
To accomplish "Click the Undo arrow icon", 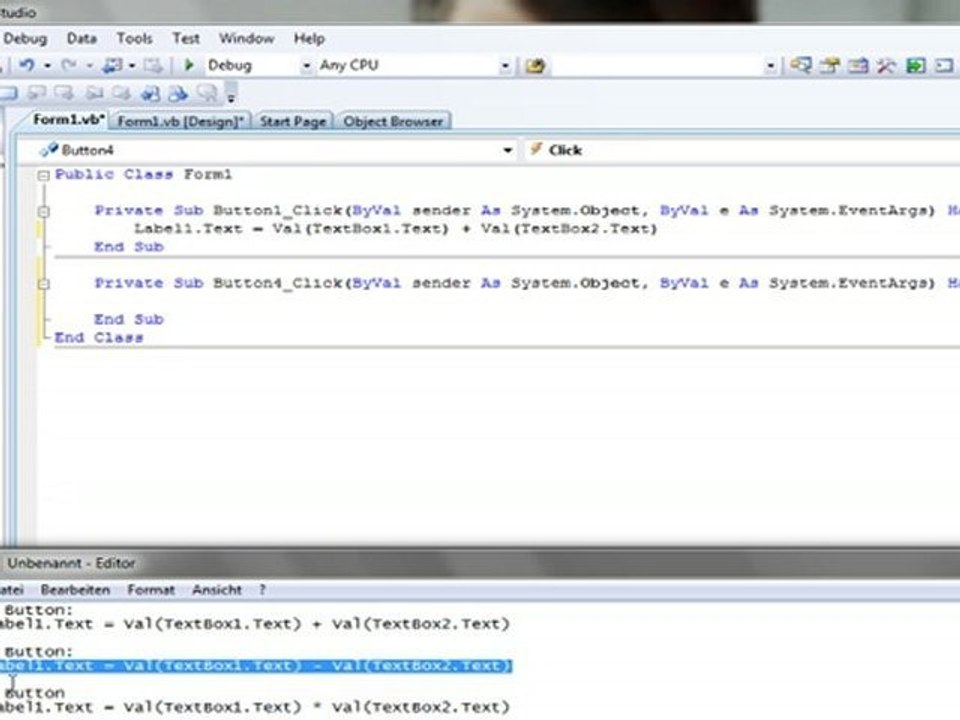I will [x=26, y=65].
